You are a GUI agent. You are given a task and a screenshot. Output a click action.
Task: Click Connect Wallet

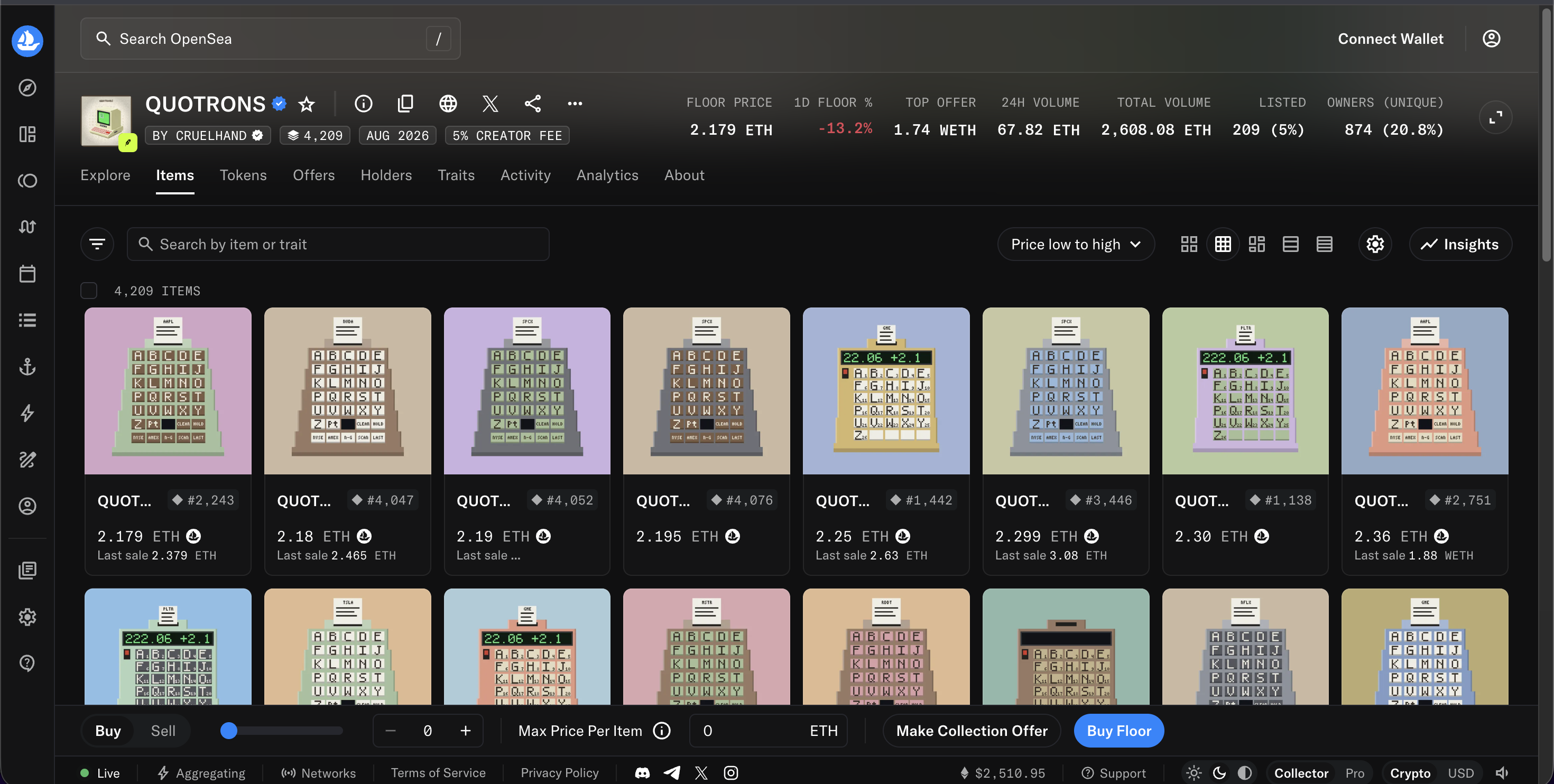(1390, 39)
